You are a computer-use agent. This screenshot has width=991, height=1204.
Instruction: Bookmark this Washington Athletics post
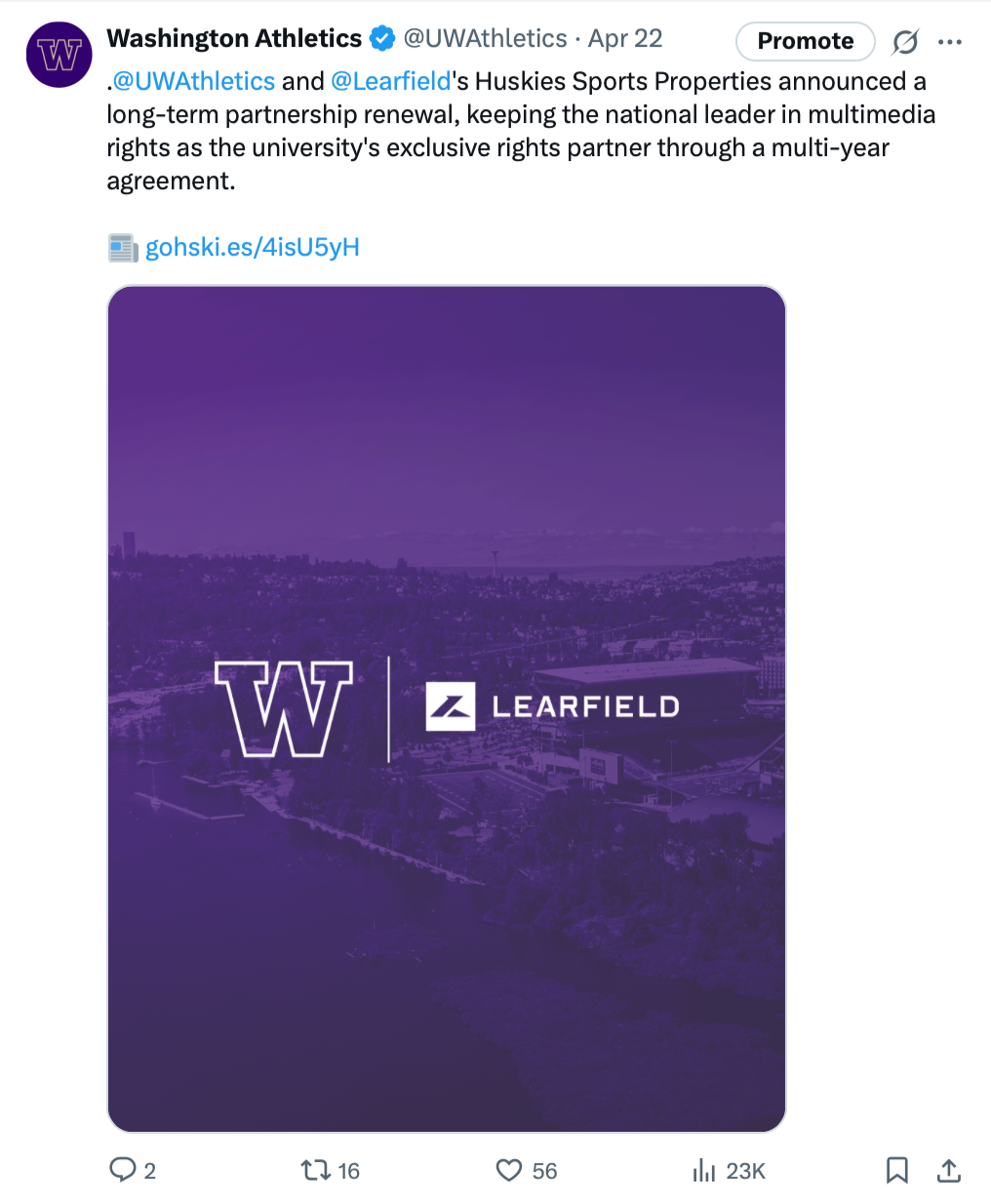[x=897, y=1170]
